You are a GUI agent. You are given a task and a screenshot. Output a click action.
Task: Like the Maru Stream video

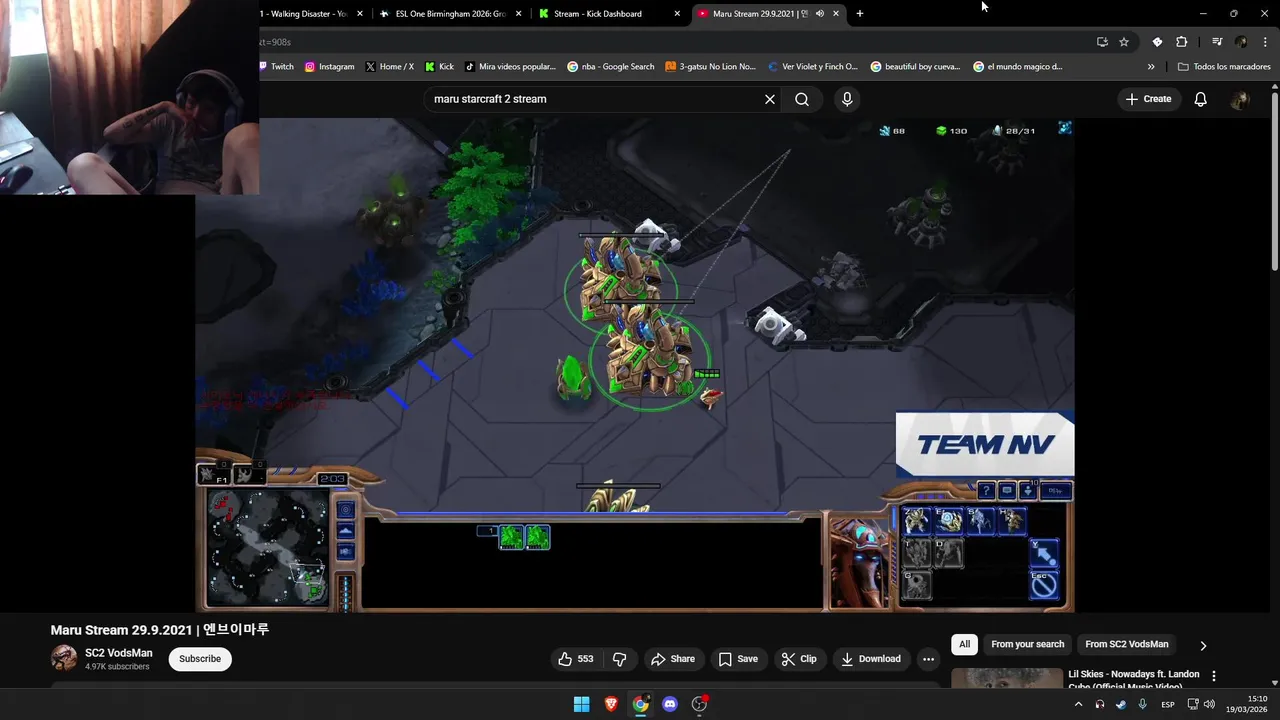[575, 659]
